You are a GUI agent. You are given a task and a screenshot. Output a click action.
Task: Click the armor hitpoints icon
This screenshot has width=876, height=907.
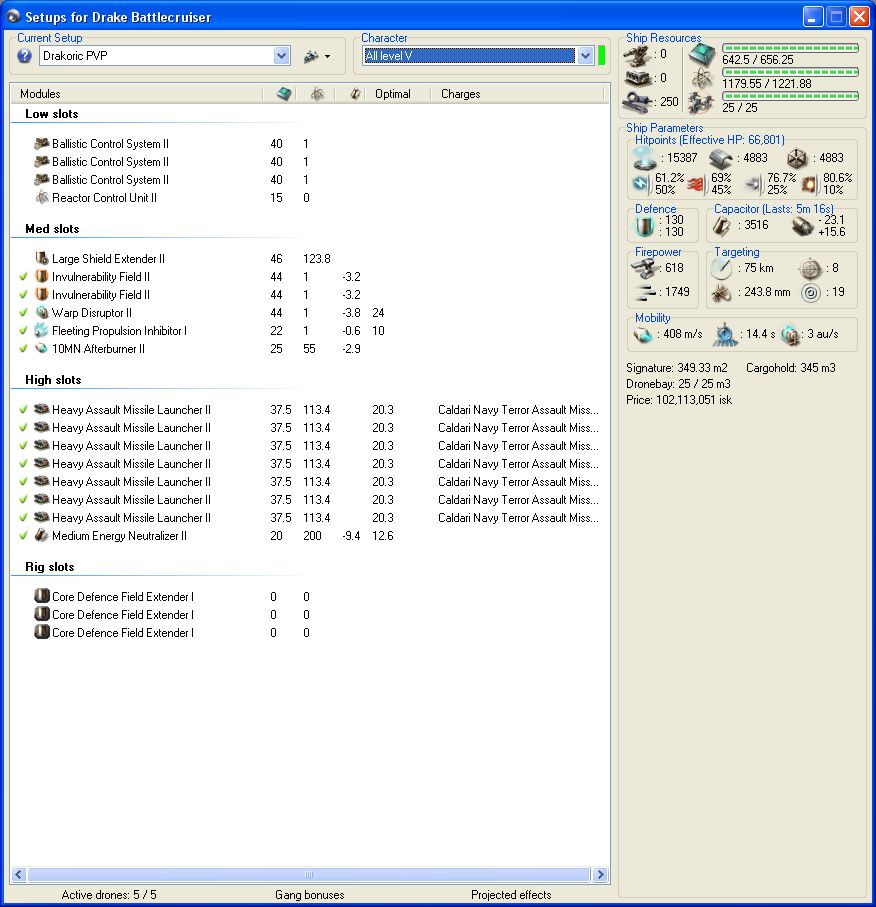(720, 158)
